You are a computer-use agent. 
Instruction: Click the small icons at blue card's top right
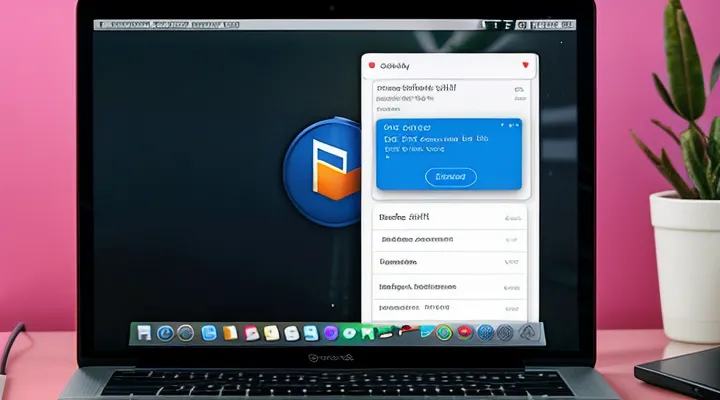point(512,126)
